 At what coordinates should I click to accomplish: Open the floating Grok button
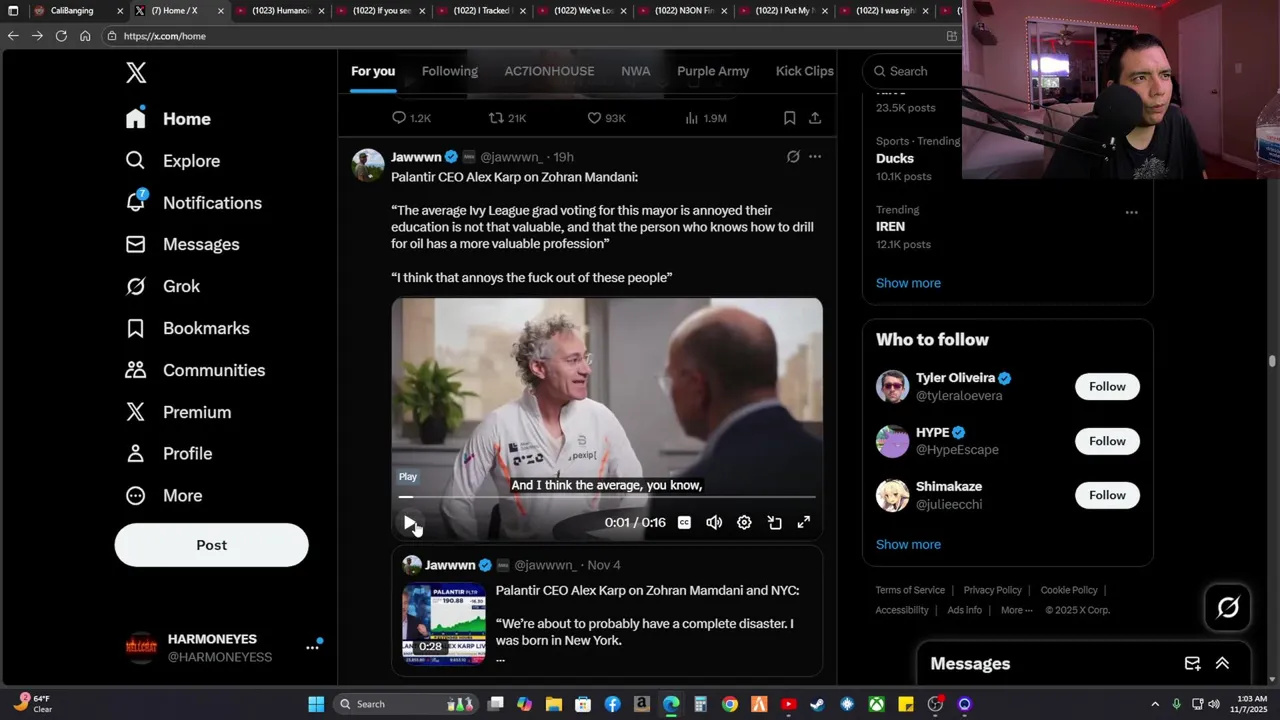tap(1228, 607)
